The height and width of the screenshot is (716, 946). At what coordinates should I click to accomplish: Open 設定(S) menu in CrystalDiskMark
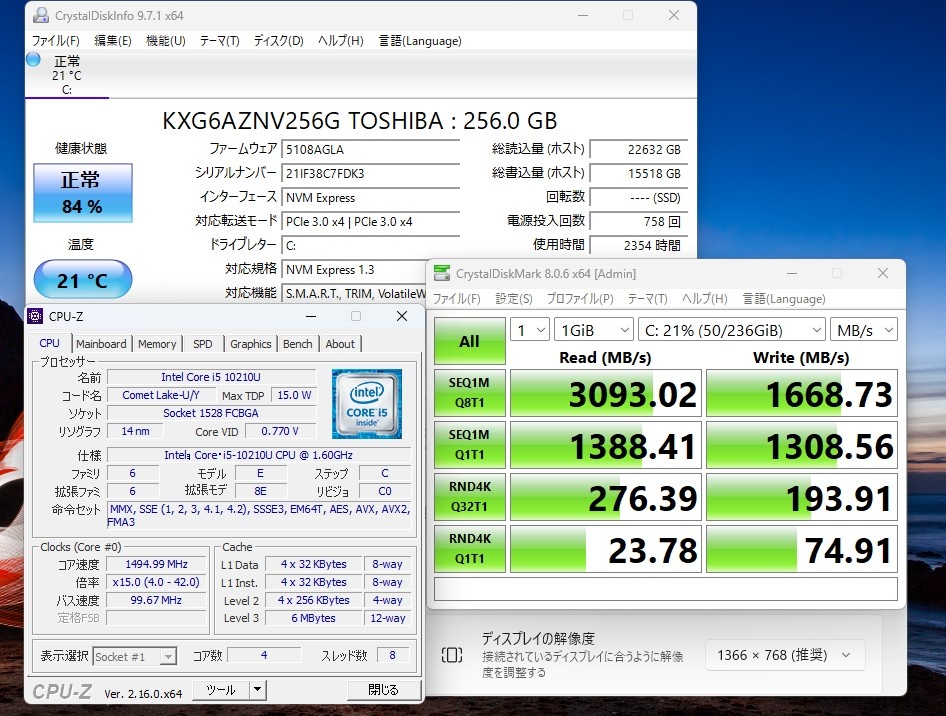click(514, 299)
